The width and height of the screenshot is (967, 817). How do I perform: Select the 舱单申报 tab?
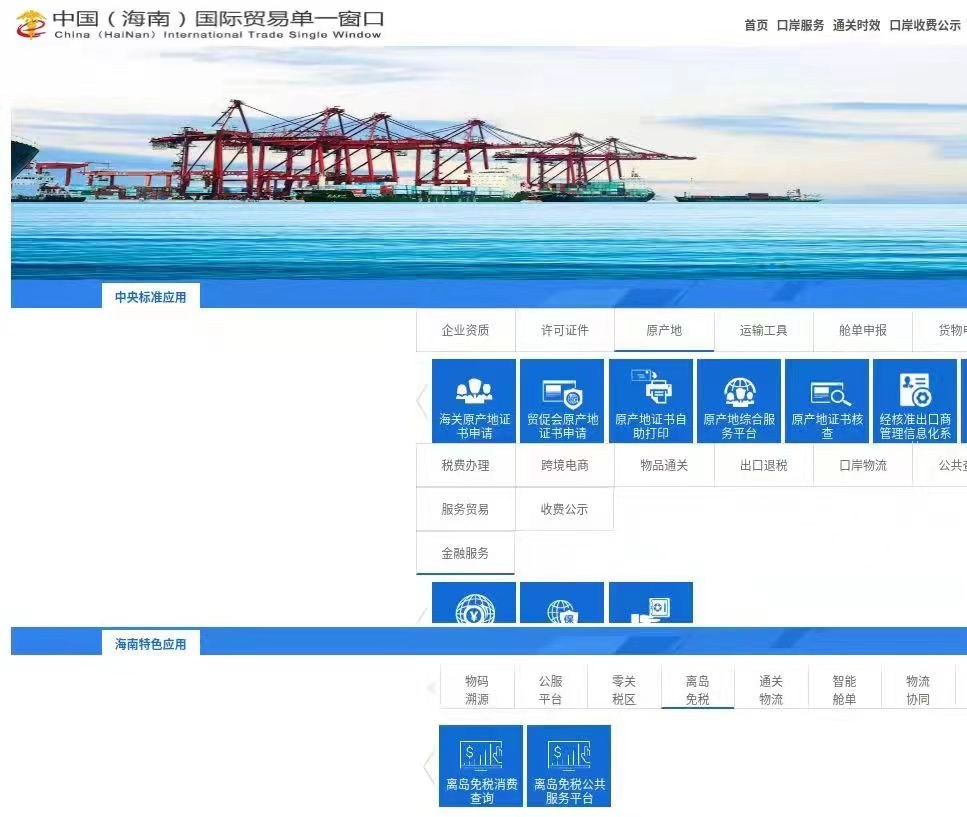[x=863, y=330]
